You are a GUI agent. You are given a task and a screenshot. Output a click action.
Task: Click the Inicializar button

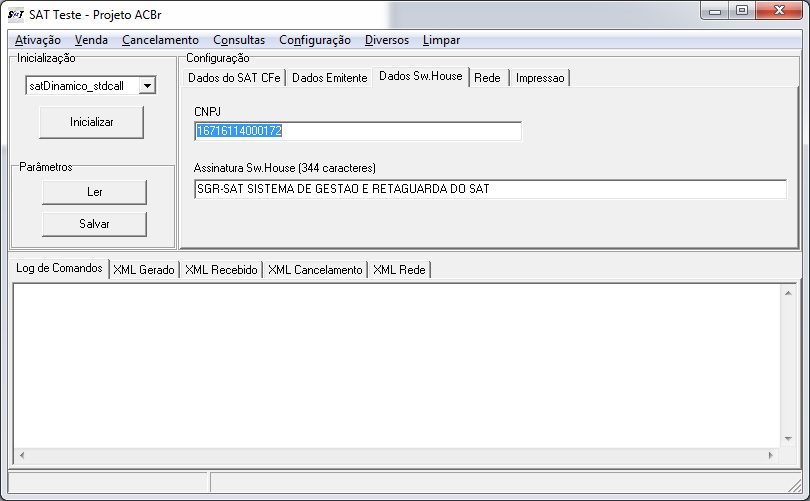click(x=91, y=122)
